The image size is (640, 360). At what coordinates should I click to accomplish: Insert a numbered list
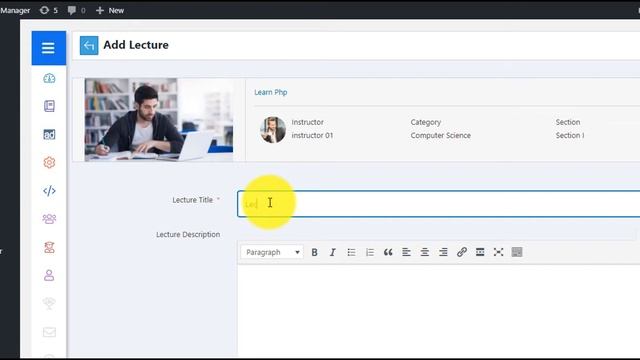[x=370, y=252]
